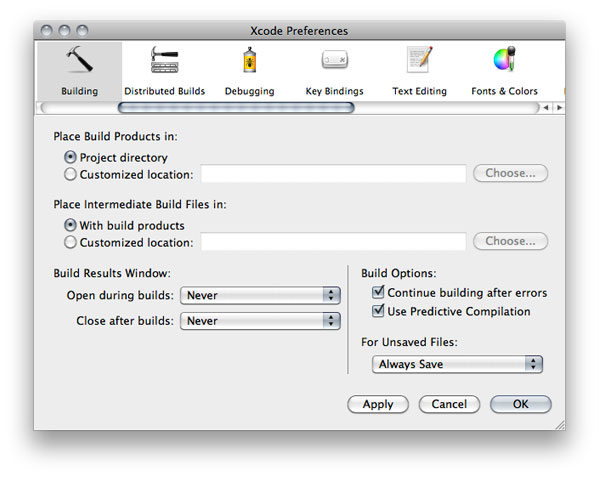The width and height of the screenshot is (599, 477).
Task: Click the horizontal toolbar scrollbar thumb
Action: [236, 108]
